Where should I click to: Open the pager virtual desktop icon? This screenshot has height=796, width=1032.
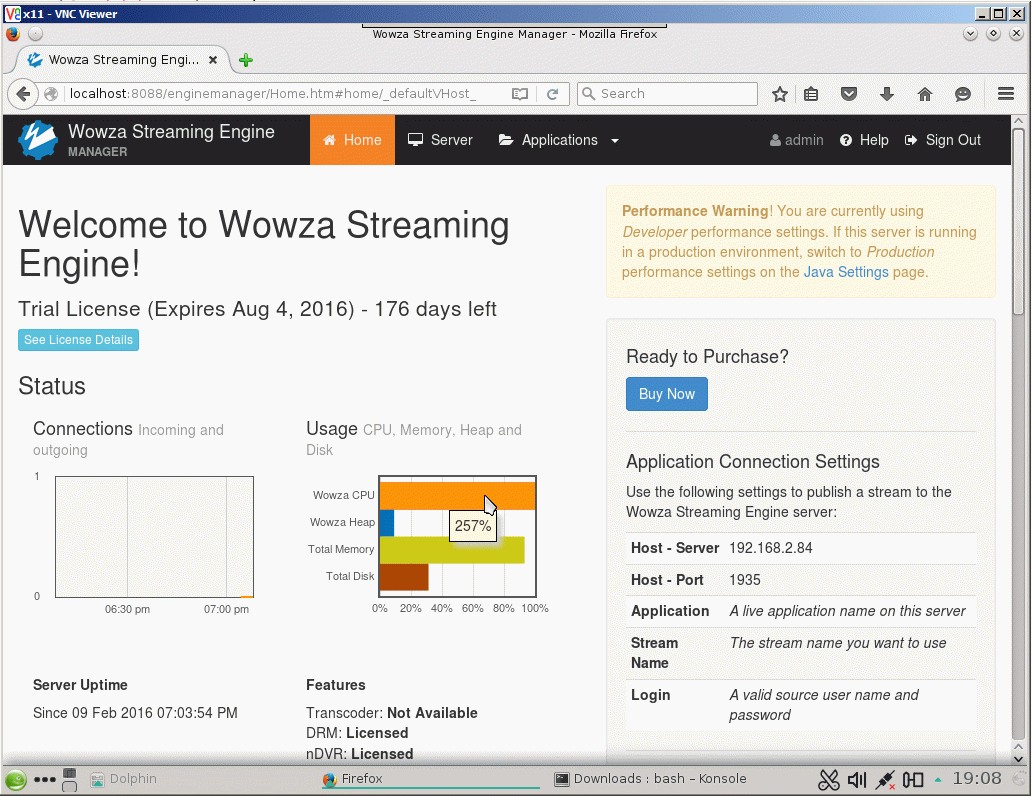(x=69, y=780)
